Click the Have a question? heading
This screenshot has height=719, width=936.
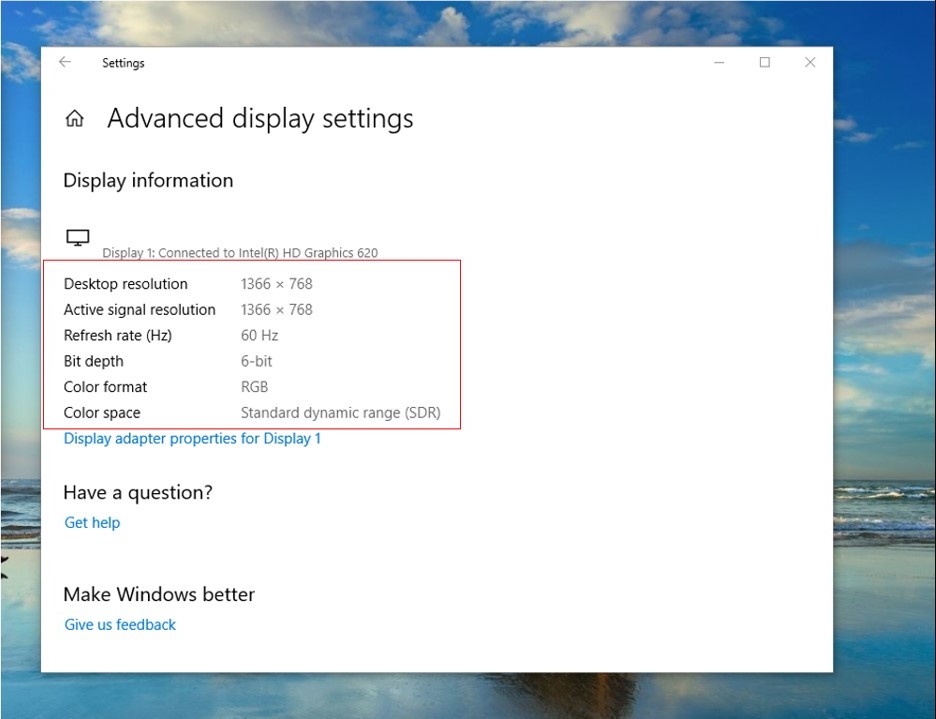pyautogui.click(x=138, y=493)
